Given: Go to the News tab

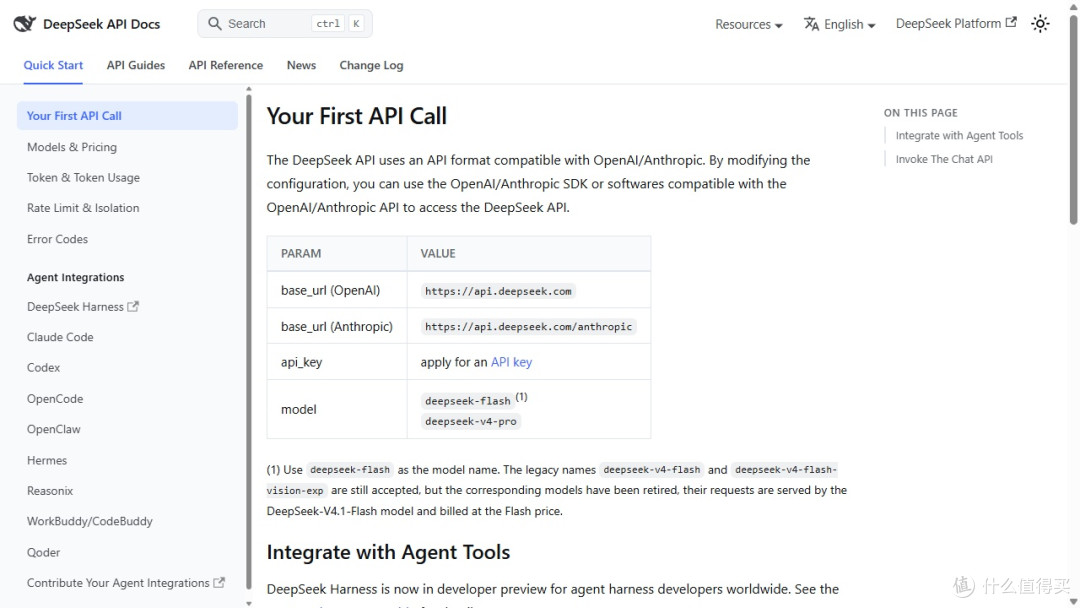Looking at the screenshot, I should click(x=302, y=65).
